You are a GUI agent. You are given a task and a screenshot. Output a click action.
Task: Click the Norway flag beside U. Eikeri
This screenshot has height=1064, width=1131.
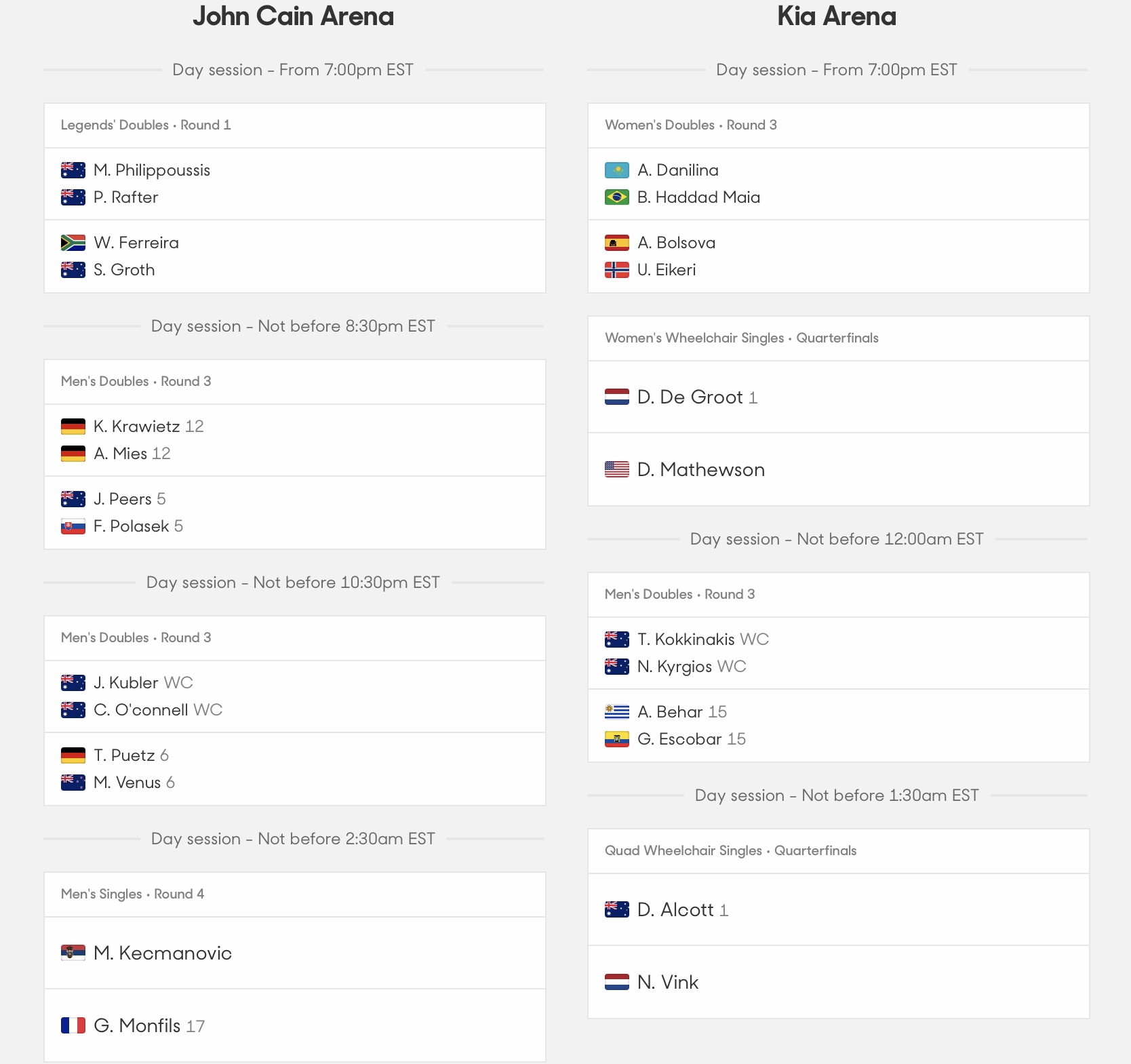617,270
